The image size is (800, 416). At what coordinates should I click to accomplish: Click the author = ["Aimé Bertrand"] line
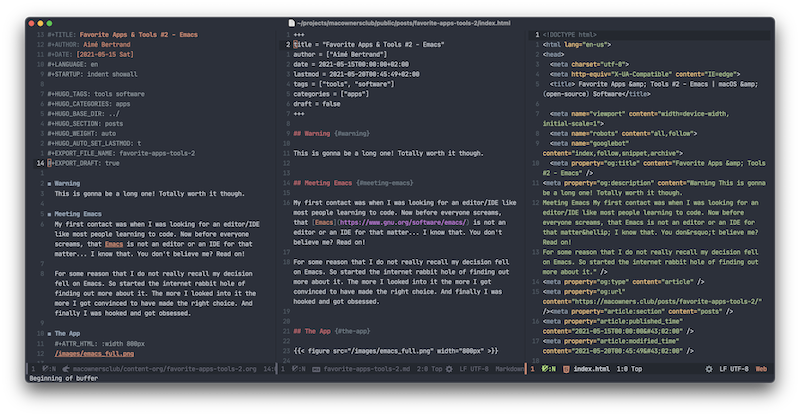pos(340,54)
